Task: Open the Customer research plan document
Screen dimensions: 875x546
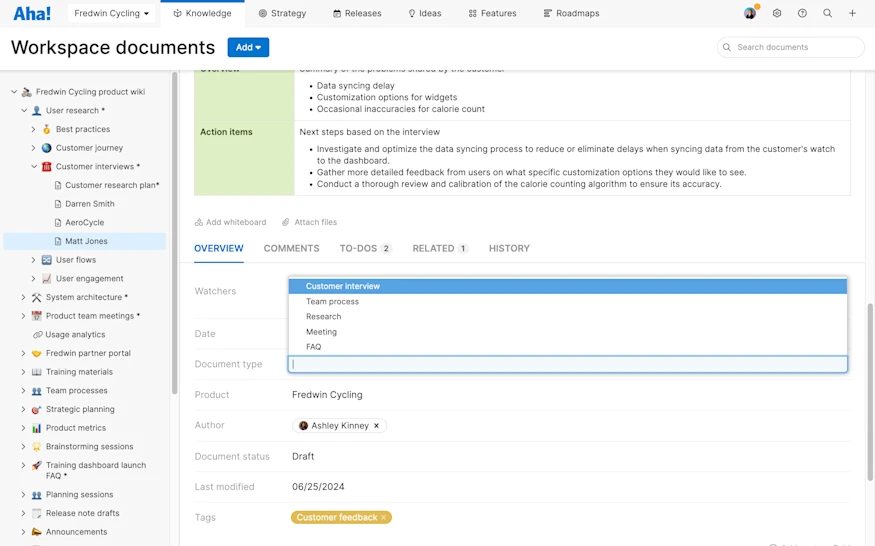Action: coord(112,185)
